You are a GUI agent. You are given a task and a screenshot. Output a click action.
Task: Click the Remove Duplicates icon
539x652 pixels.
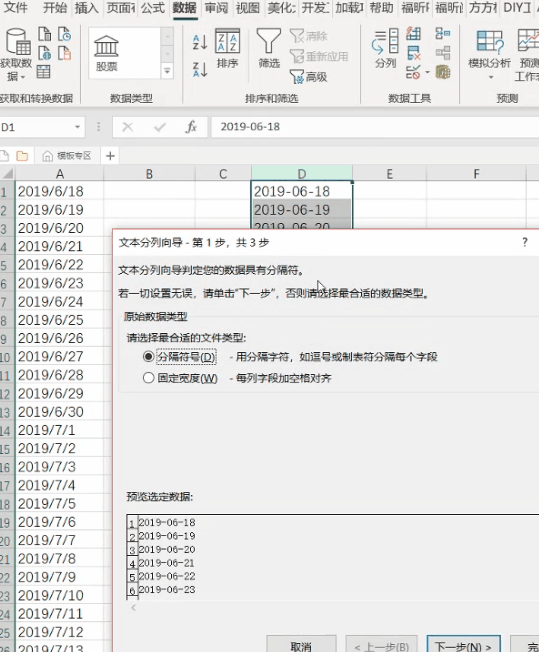pyautogui.click(x=413, y=53)
